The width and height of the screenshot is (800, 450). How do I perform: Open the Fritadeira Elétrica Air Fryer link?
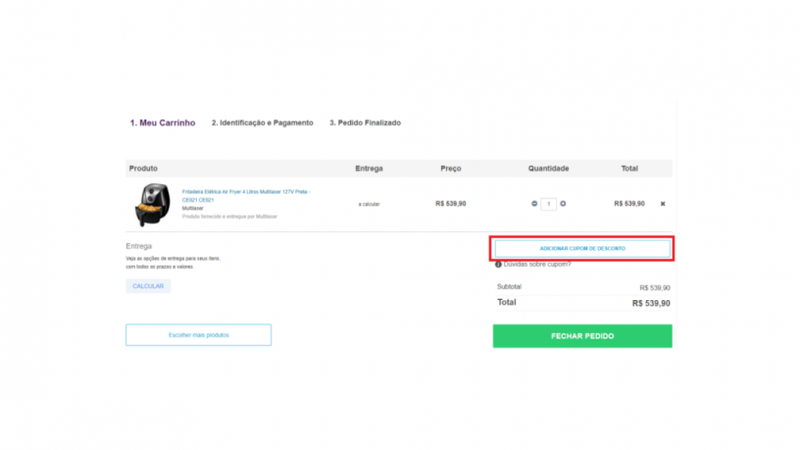tap(245, 194)
